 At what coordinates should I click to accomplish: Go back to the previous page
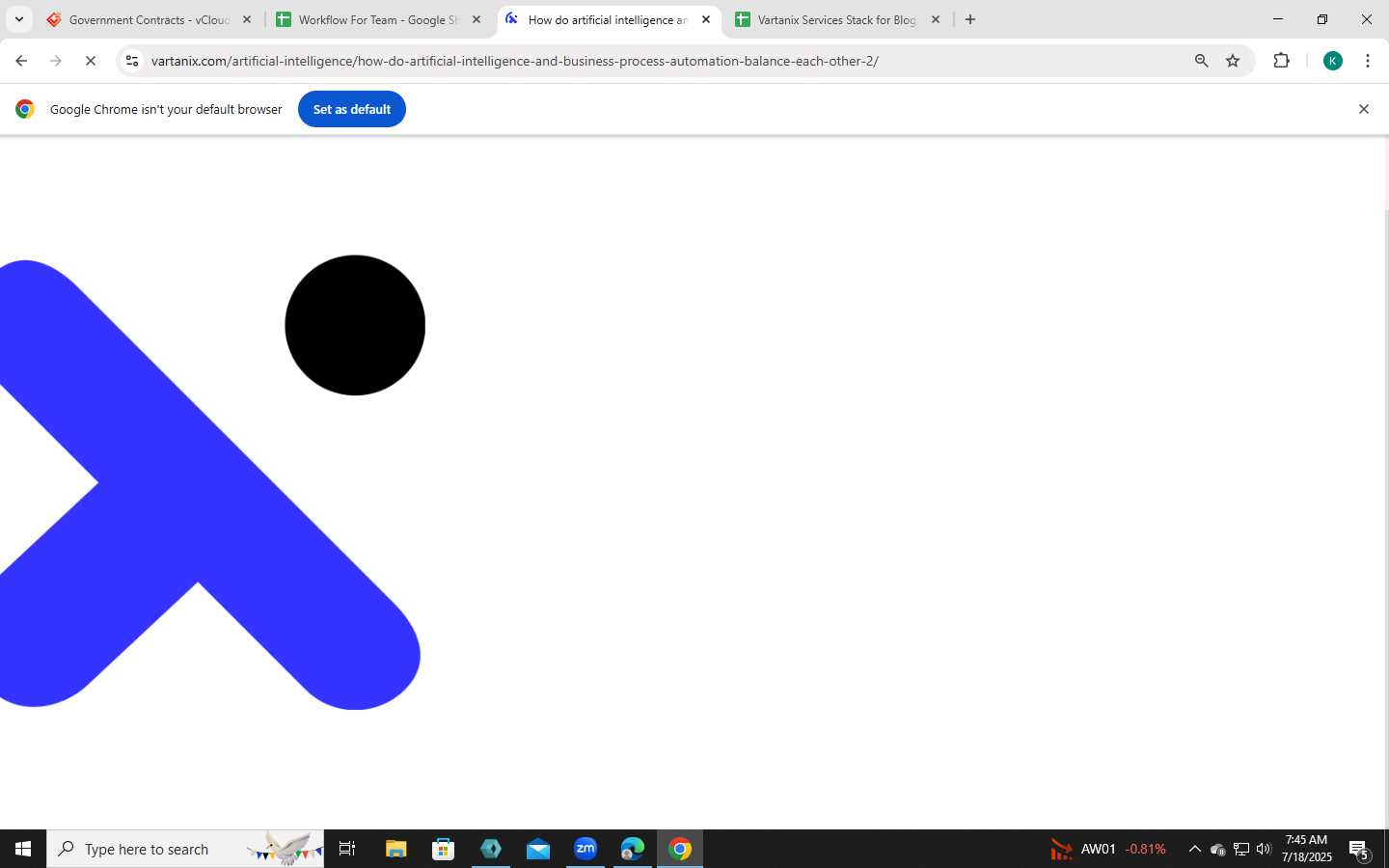(x=21, y=61)
